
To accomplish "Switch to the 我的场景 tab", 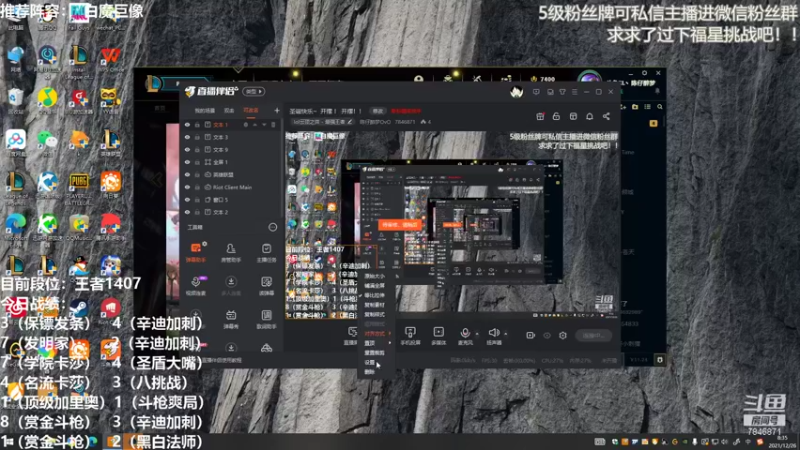I will (x=205, y=111).
